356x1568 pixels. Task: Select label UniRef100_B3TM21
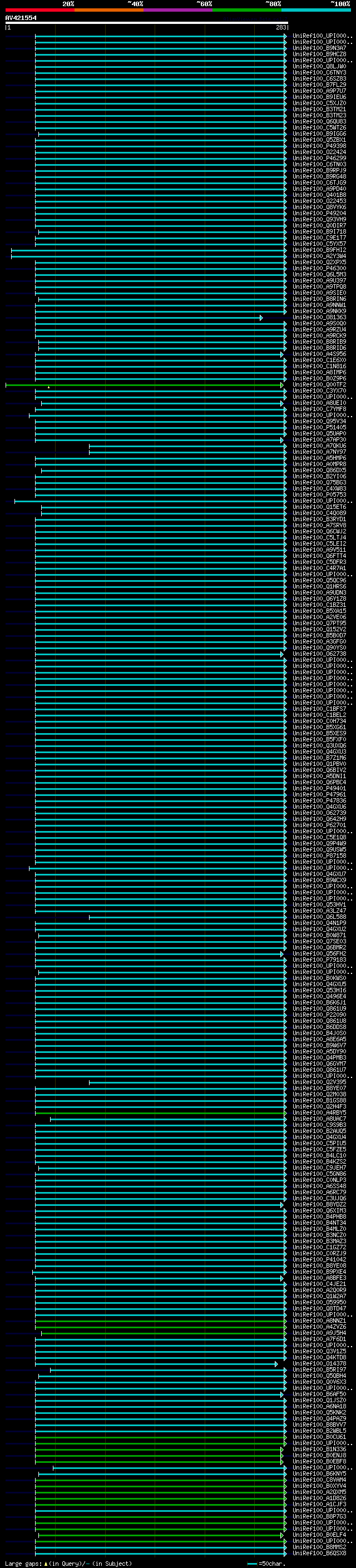[319, 109]
